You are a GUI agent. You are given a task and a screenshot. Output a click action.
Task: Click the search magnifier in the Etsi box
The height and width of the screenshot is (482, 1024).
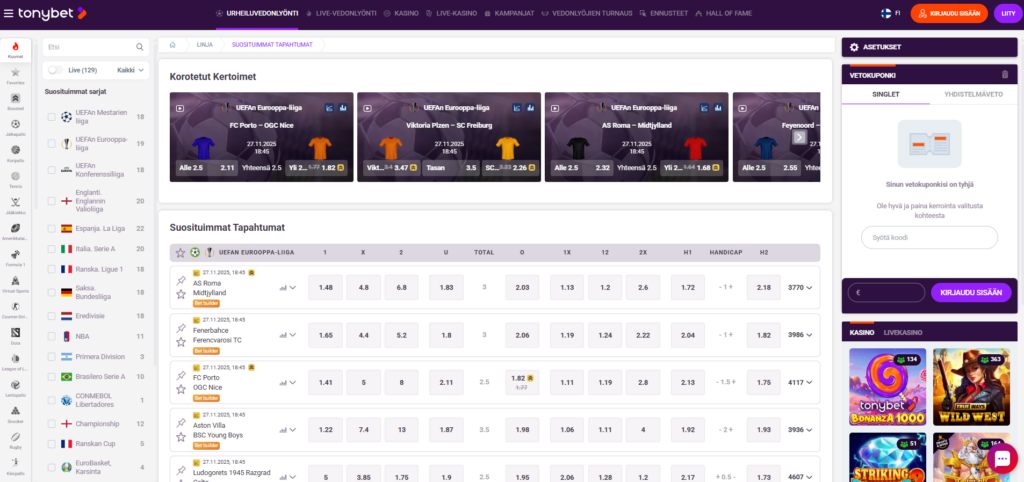[x=140, y=46]
